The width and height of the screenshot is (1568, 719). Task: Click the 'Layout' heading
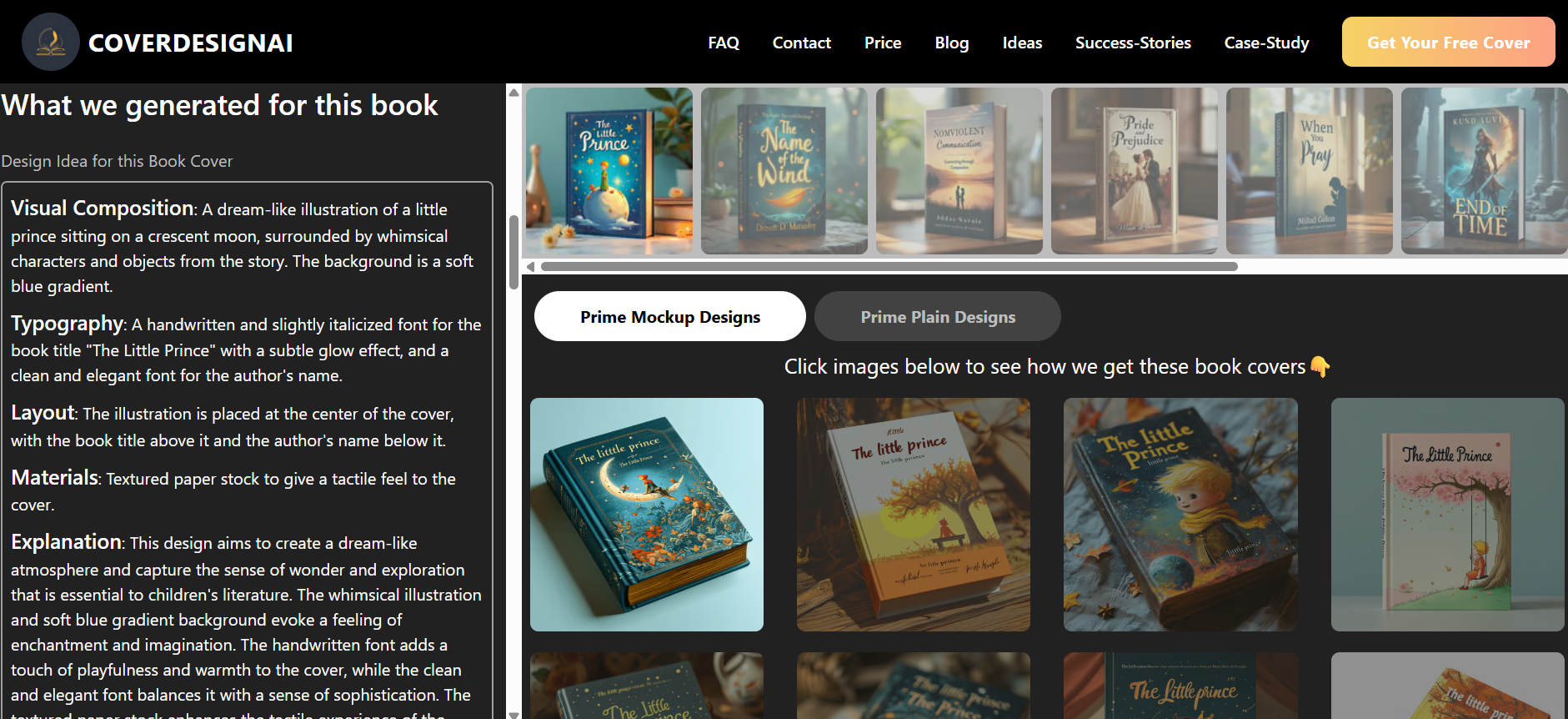click(43, 413)
